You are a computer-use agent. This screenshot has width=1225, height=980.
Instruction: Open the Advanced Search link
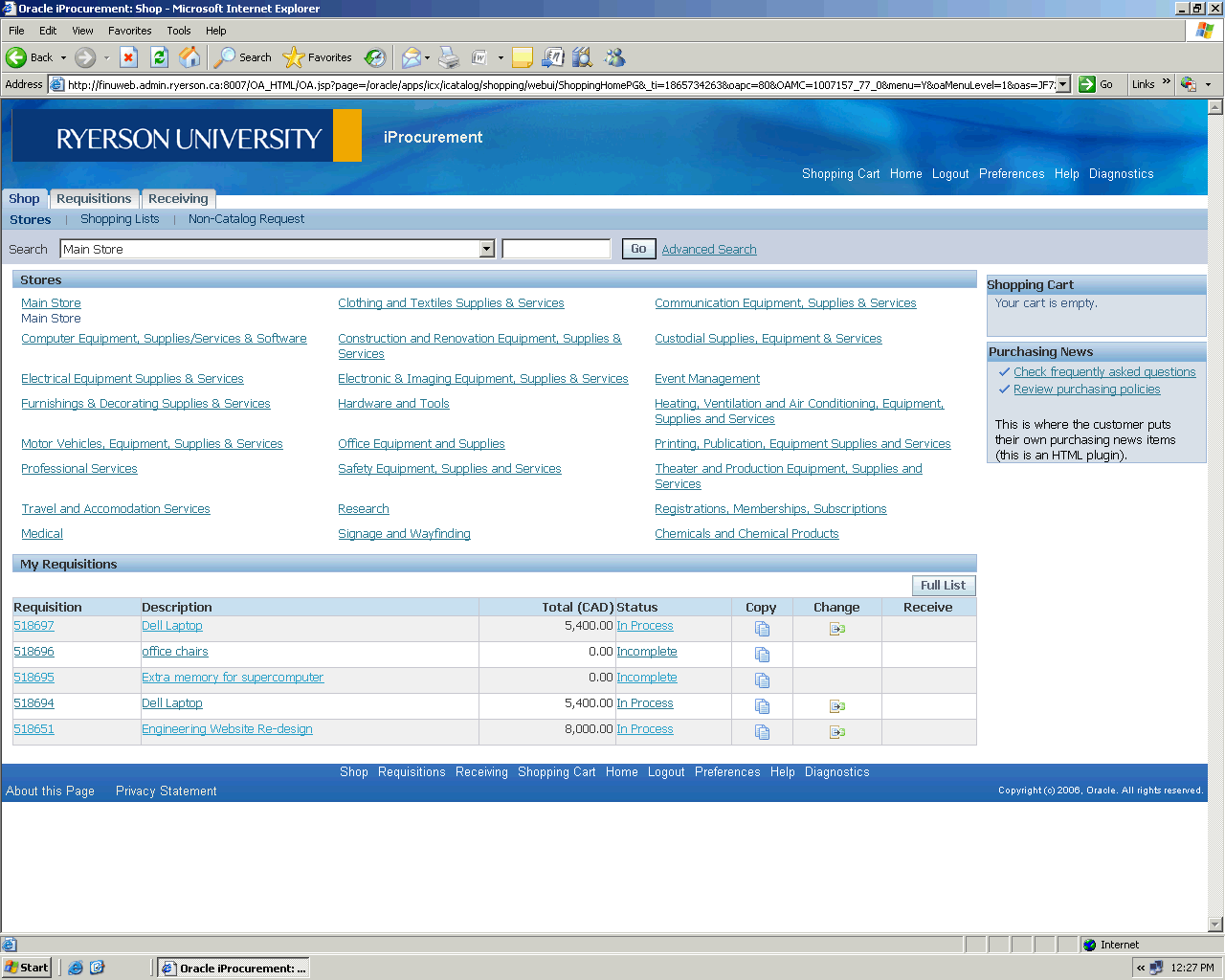tap(708, 250)
